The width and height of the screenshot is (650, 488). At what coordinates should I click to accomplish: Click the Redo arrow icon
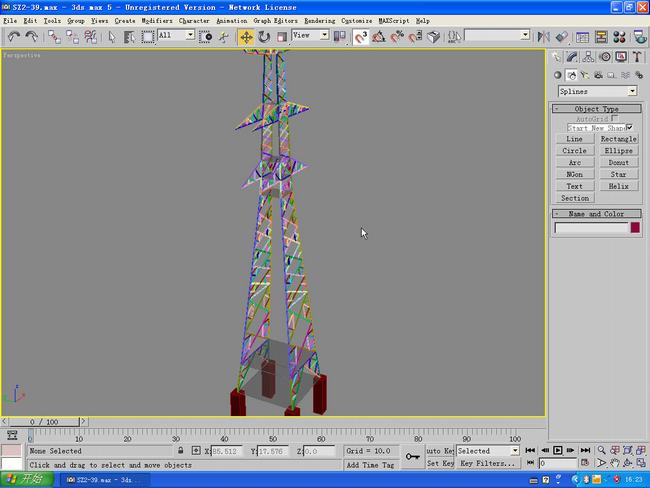pos(32,37)
